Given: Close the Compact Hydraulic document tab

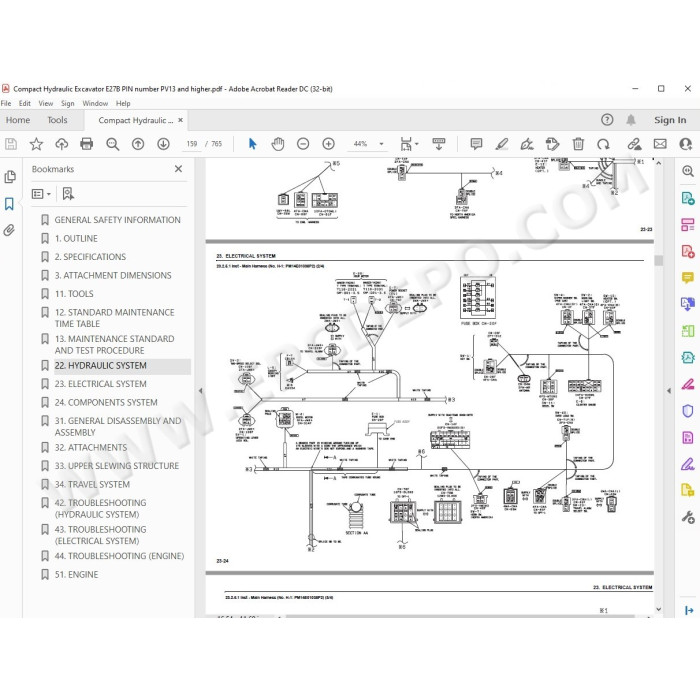Looking at the screenshot, I should (180, 120).
